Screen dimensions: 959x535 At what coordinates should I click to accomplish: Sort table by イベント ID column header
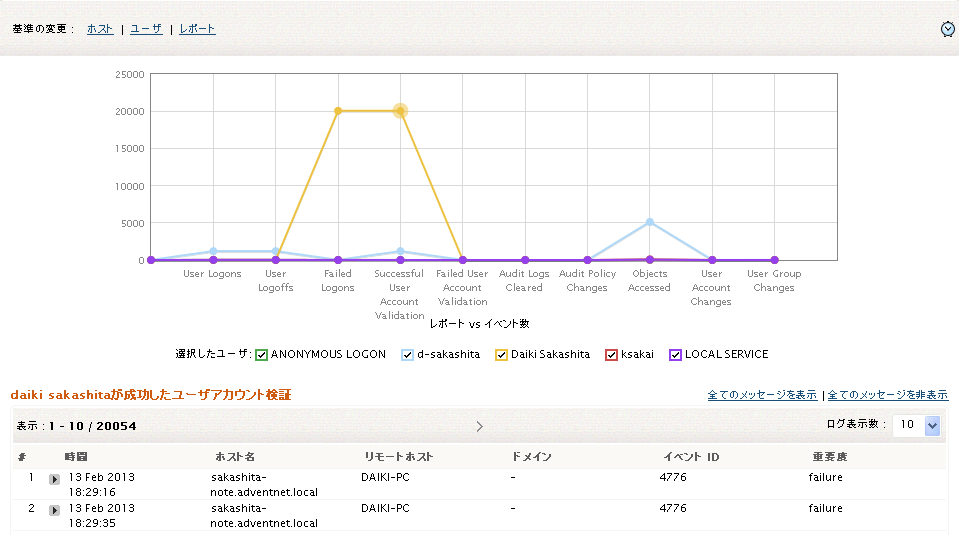pyautogui.click(x=691, y=457)
